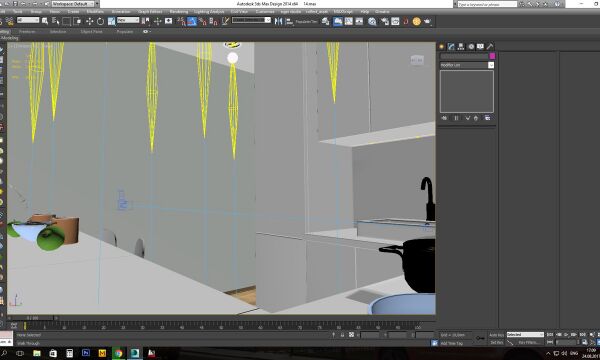Go to the start frame
Screen dimensions: 600x360
550,334
